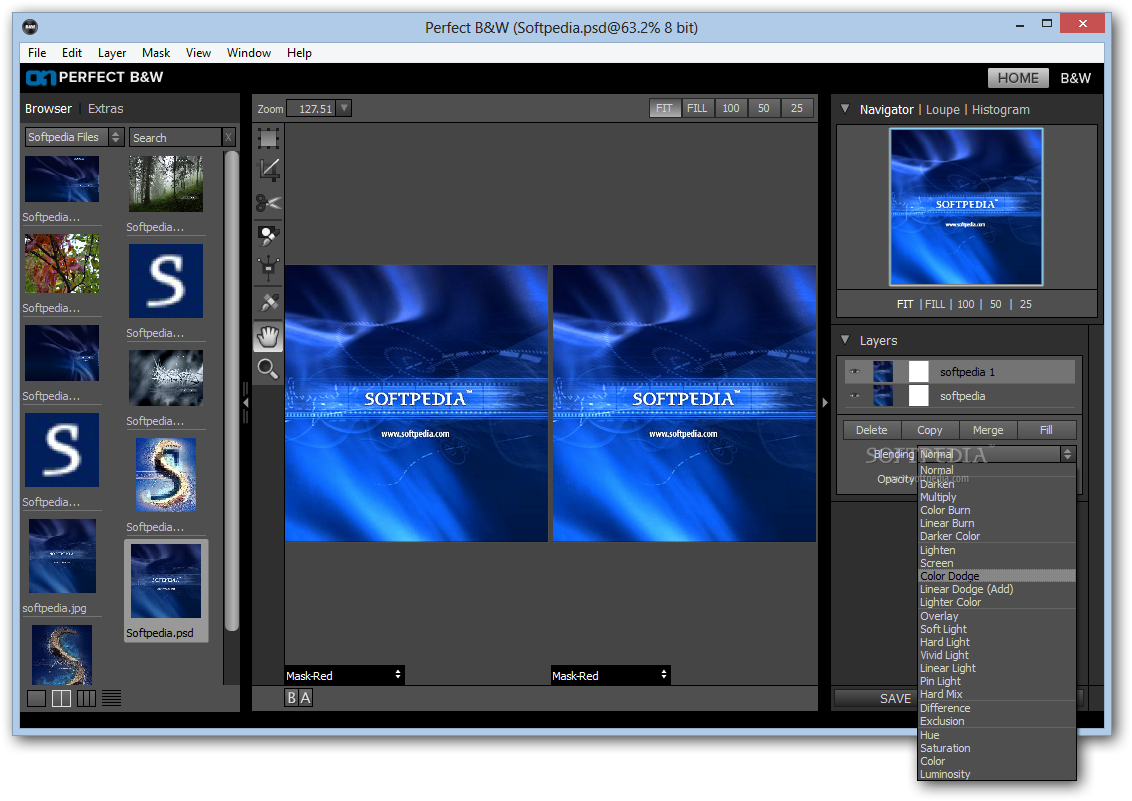
Task: Open the Softpedia Files source dropdown
Action: coord(74,137)
